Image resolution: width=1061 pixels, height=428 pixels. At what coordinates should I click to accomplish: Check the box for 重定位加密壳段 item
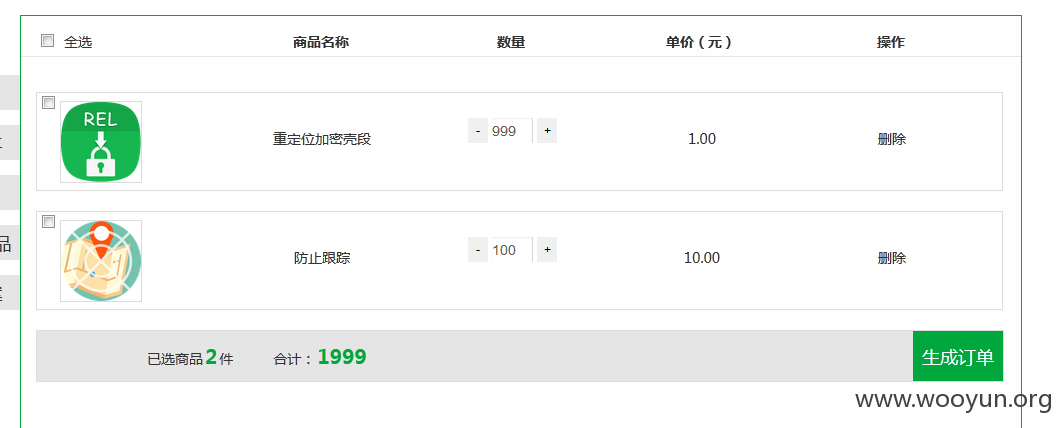(x=49, y=103)
